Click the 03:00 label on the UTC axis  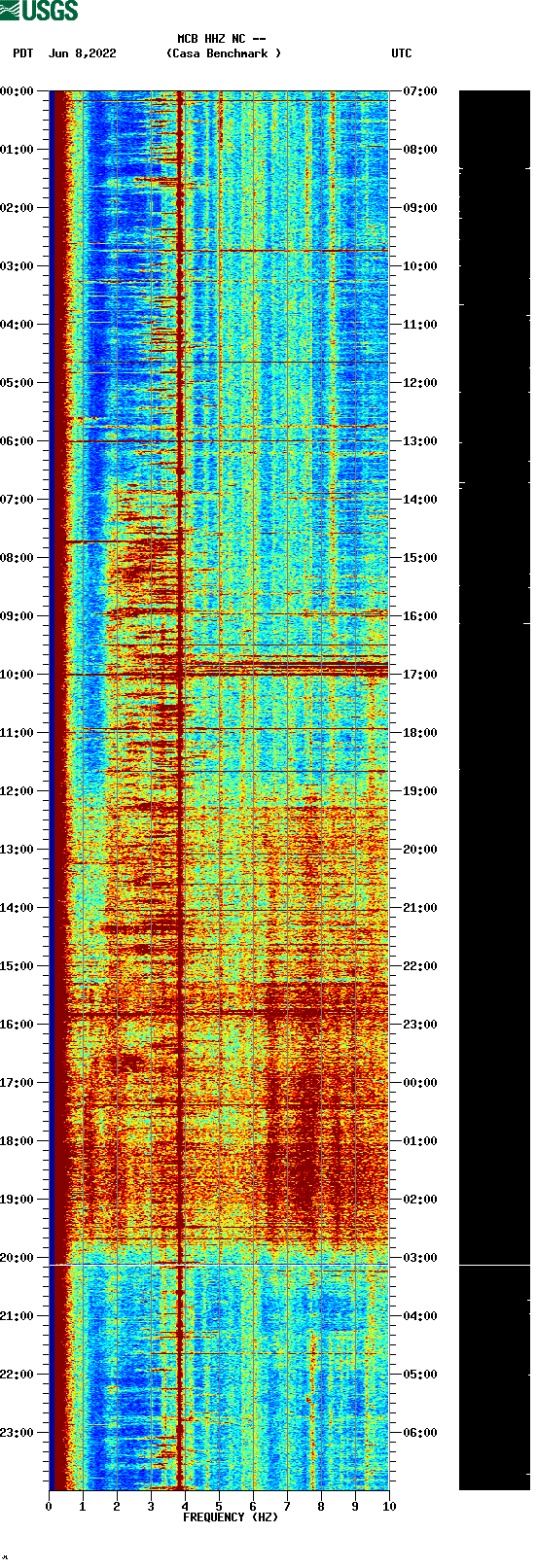pos(420,1258)
